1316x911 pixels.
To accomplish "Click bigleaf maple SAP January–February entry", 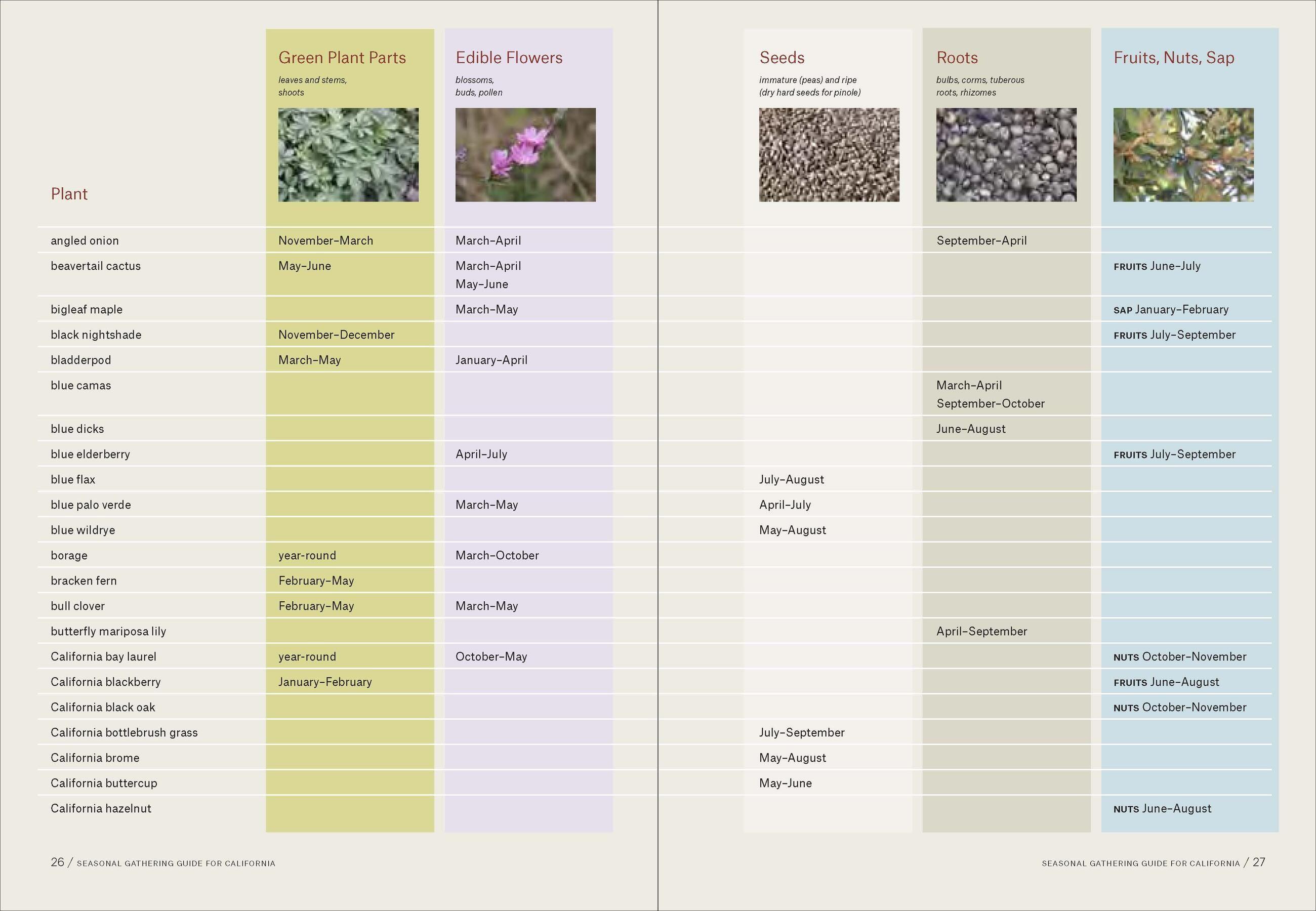I will [1170, 310].
